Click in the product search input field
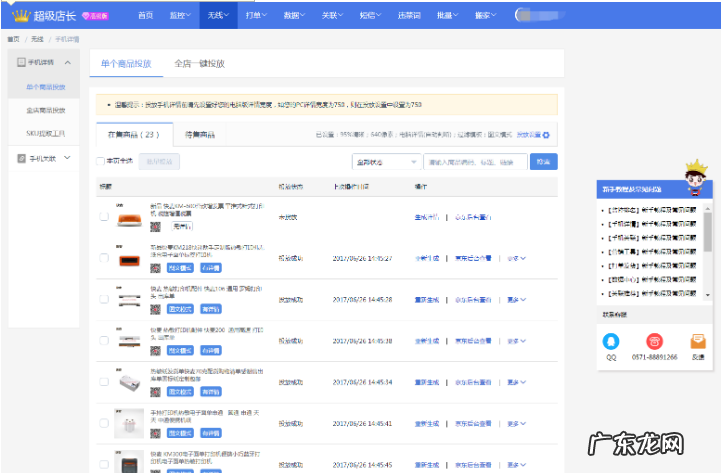Image resolution: width=722 pixels, height=473 pixels. [x=475, y=162]
